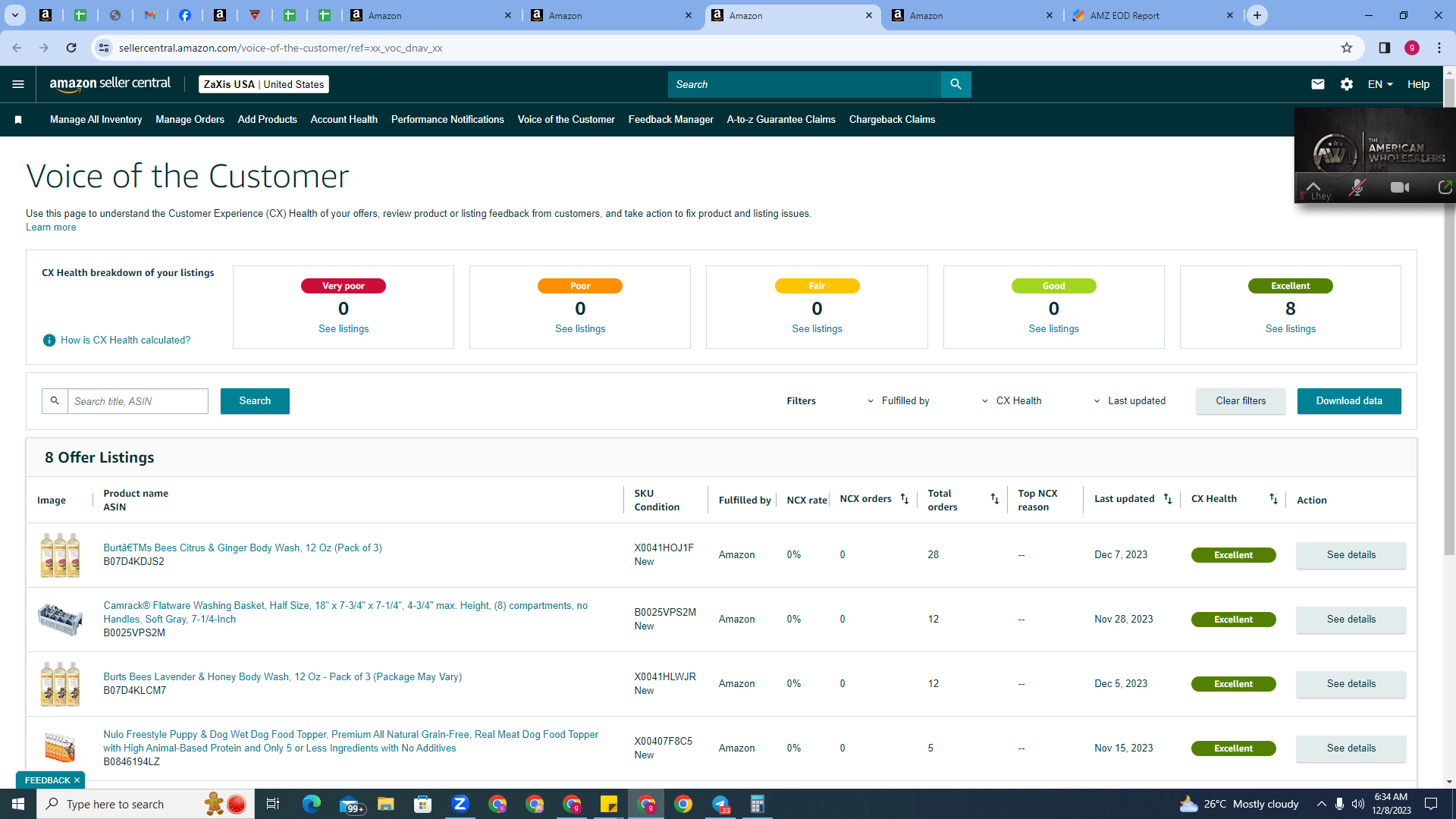Go to Manage Orders
Image resolution: width=1456 pixels, height=819 pixels.
[x=190, y=120]
